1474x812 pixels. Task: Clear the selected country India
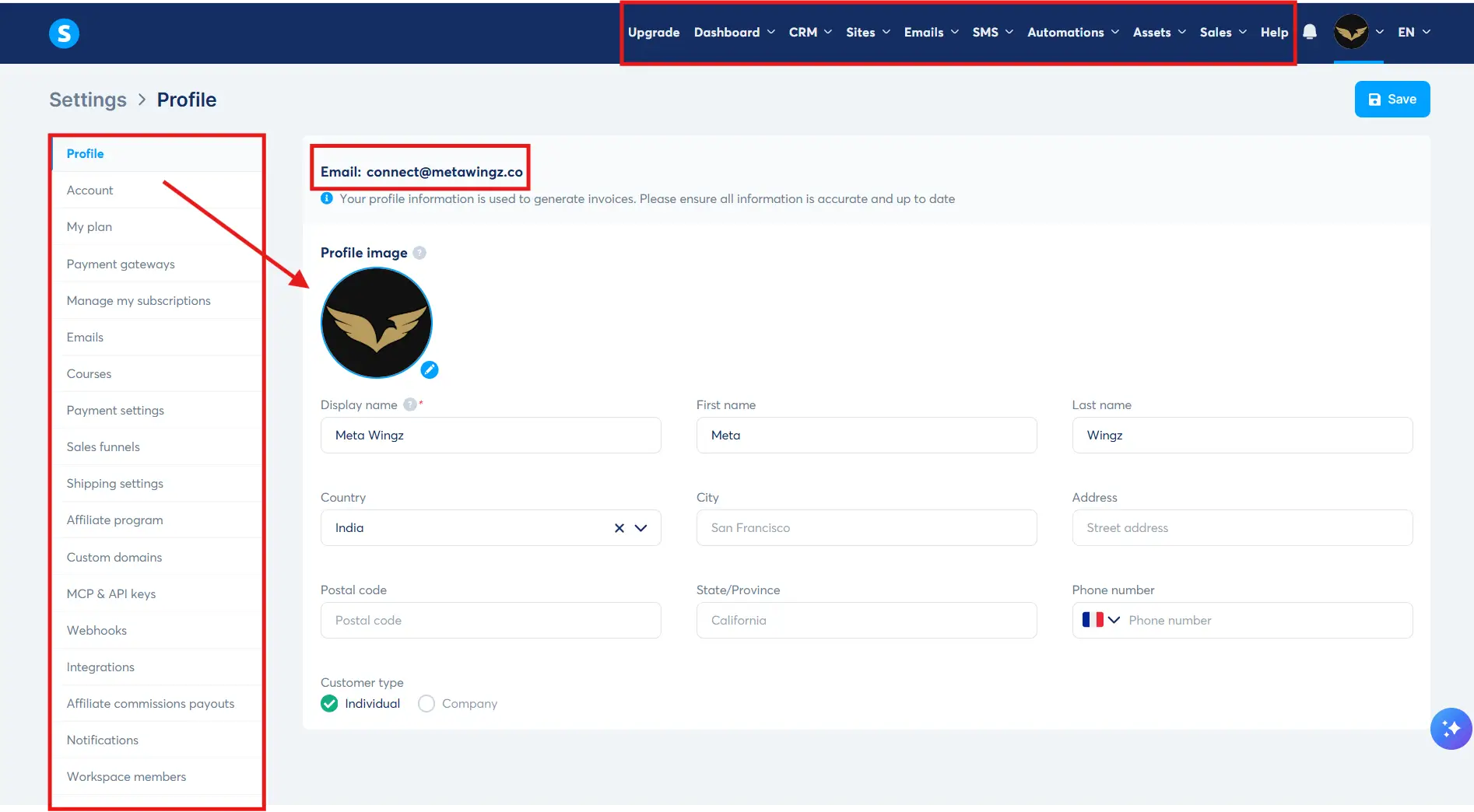click(x=619, y=528)
